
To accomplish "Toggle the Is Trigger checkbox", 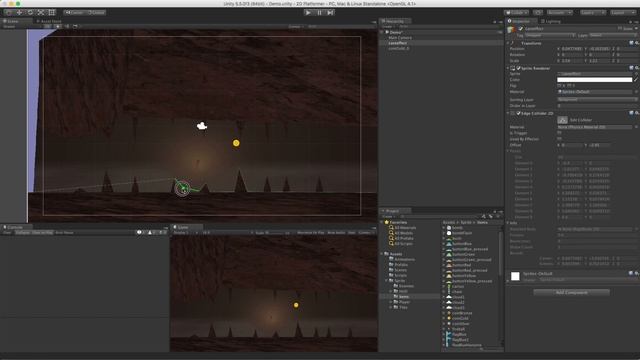I will [x=560, y=133].
